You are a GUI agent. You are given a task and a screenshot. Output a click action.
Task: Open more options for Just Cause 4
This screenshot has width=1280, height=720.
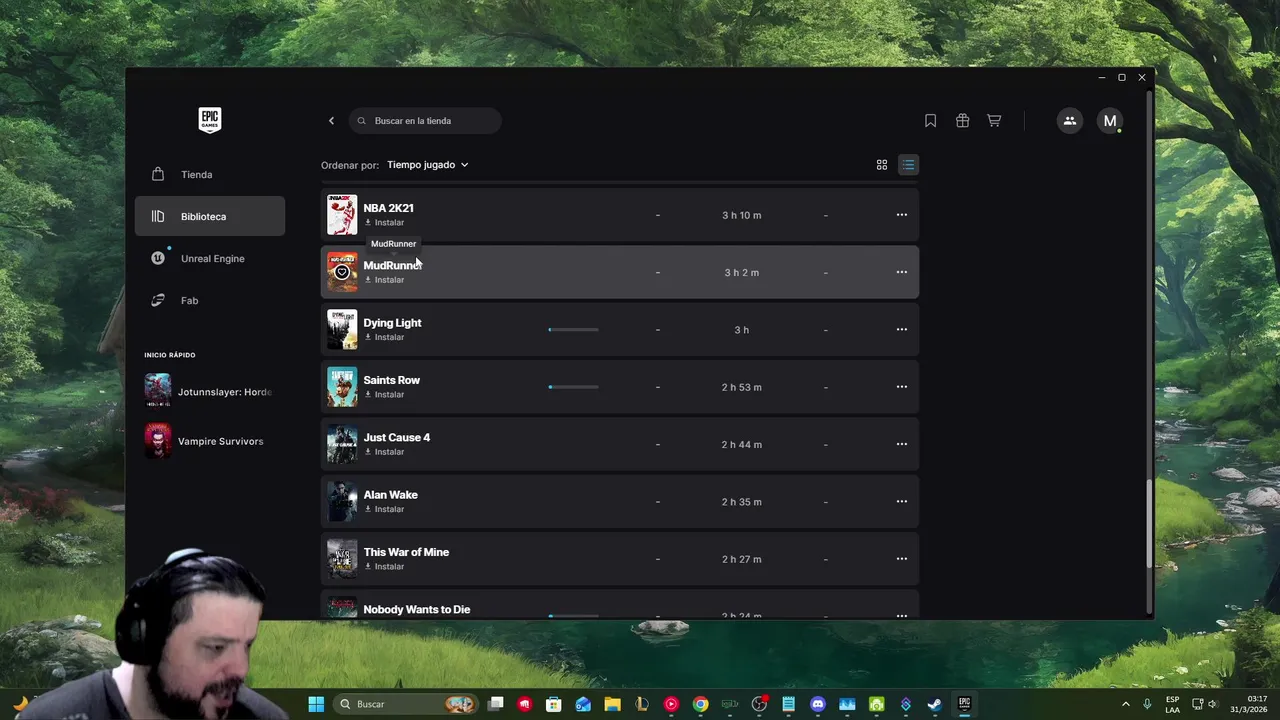tap(902, 444)
